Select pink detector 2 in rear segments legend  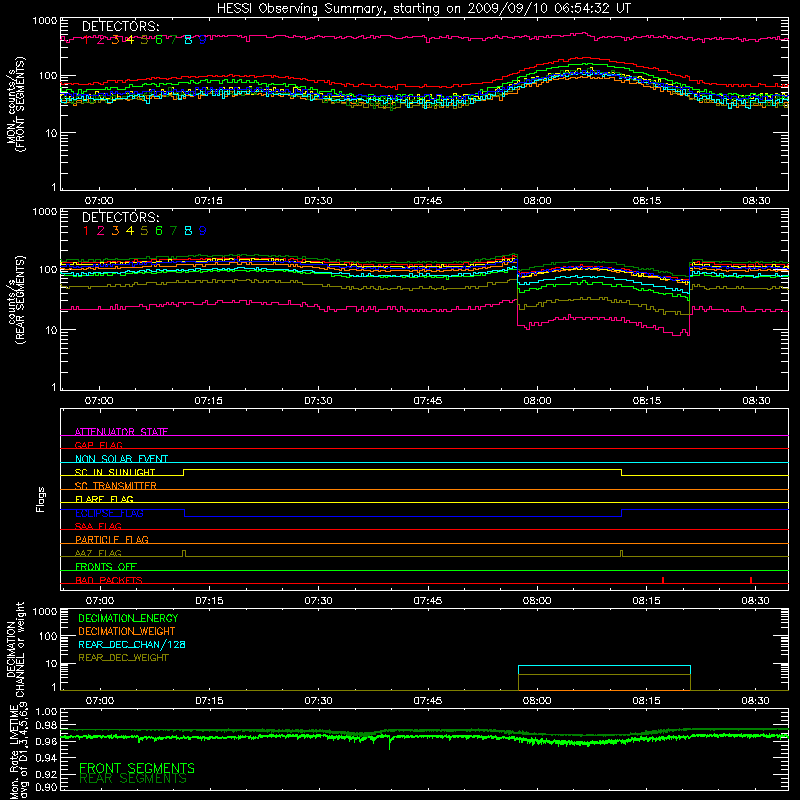[101, 231]
